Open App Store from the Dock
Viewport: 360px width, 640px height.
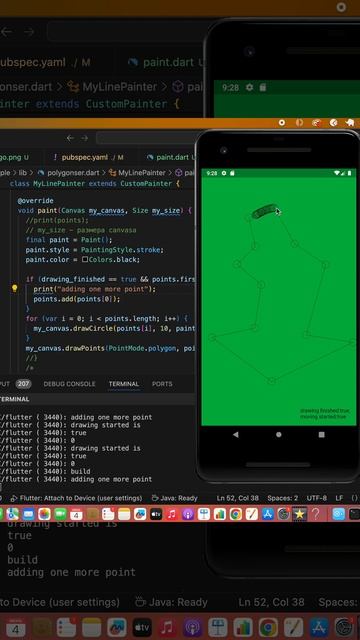pyautogui.click(x=267, y=514)
